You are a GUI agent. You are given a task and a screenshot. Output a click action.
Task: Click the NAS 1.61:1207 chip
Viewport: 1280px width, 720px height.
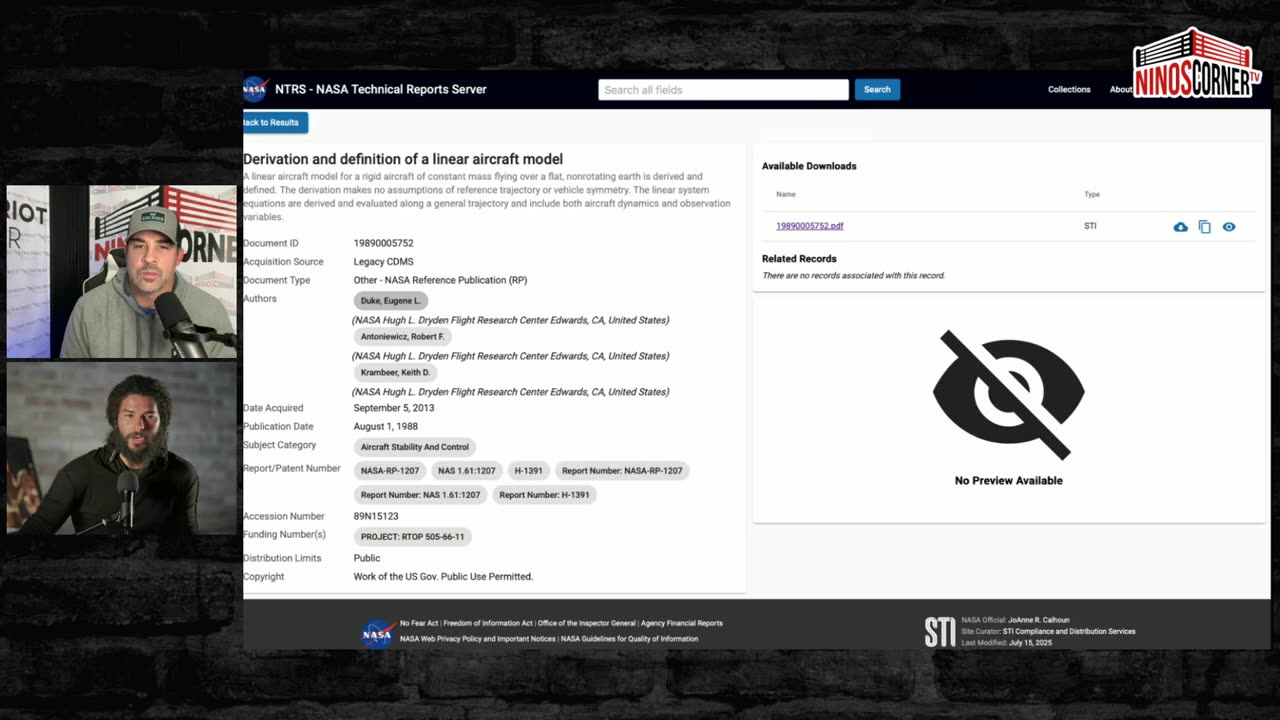point(466,470)
